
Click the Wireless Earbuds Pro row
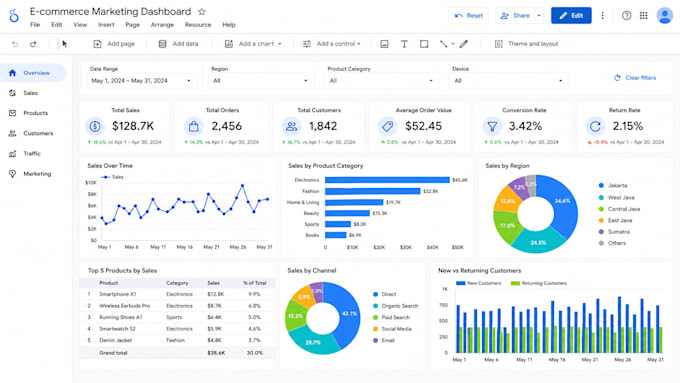[x=177, y=306]
